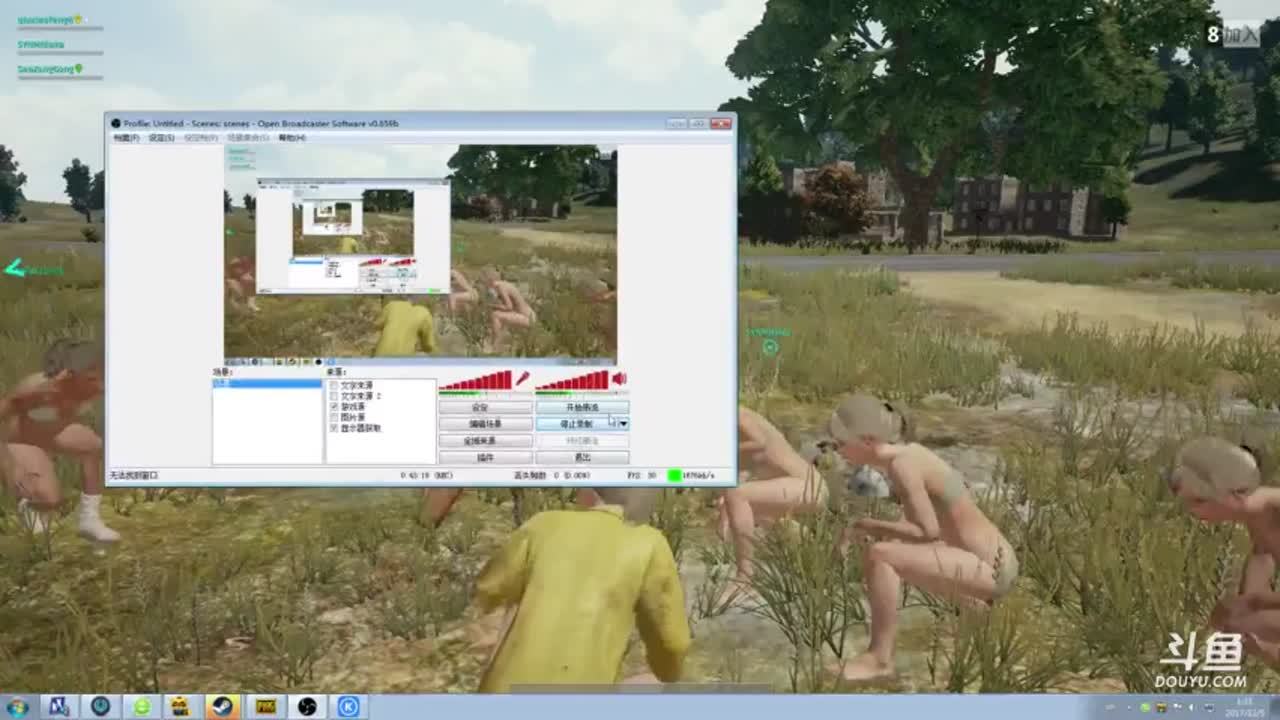Click the 编辑场景 edit scene button
This screenshot has height=720, width=1280.
[485, 424]
